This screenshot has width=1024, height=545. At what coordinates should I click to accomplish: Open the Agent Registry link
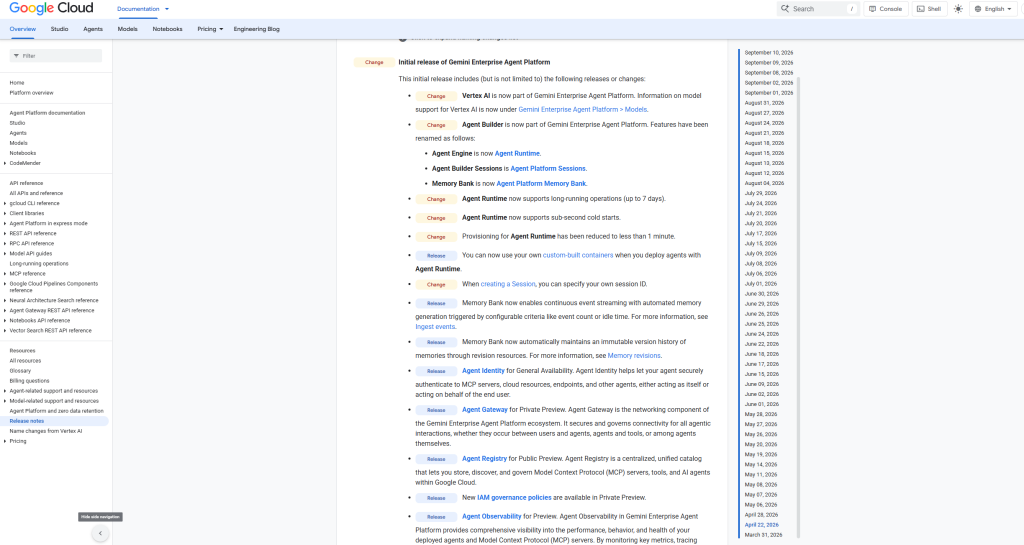coord(484,459)
